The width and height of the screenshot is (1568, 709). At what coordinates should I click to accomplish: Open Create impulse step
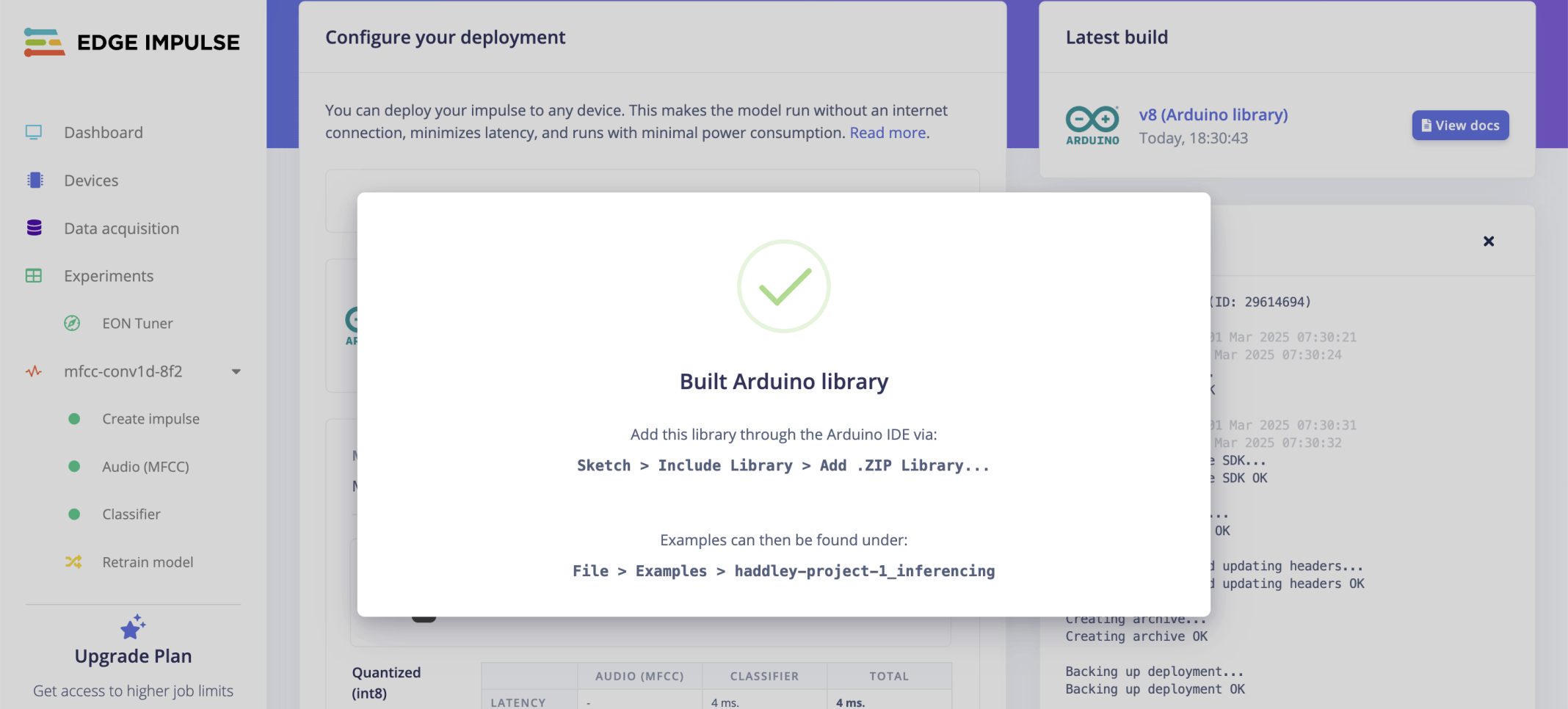[x=150, y=419]
